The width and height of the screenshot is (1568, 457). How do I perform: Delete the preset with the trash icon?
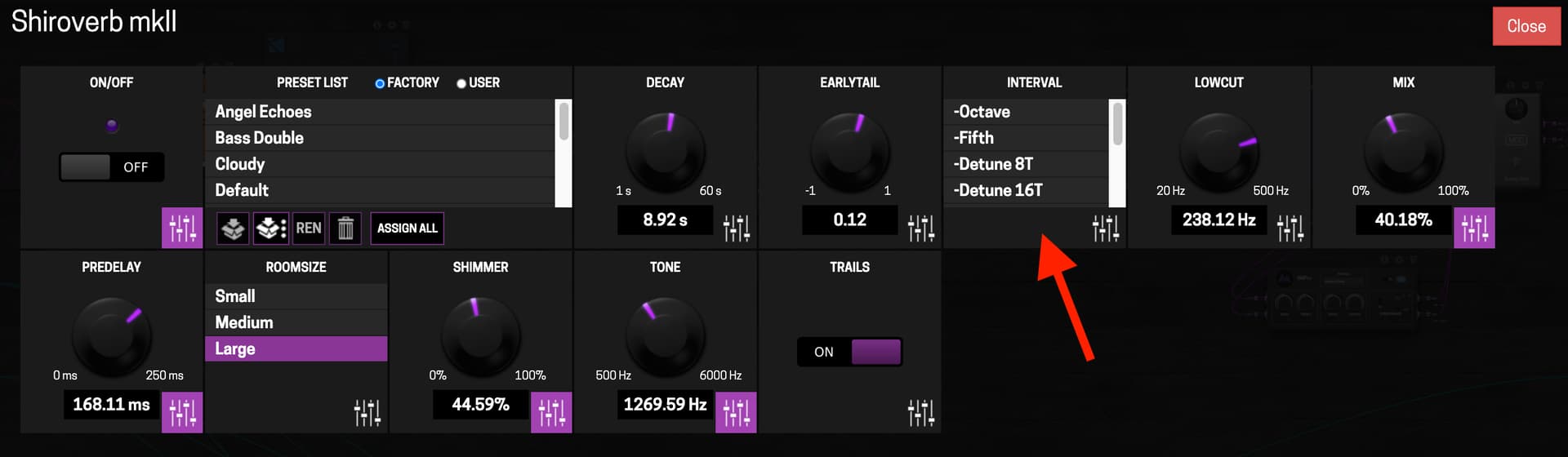click(x=345, y=228)
